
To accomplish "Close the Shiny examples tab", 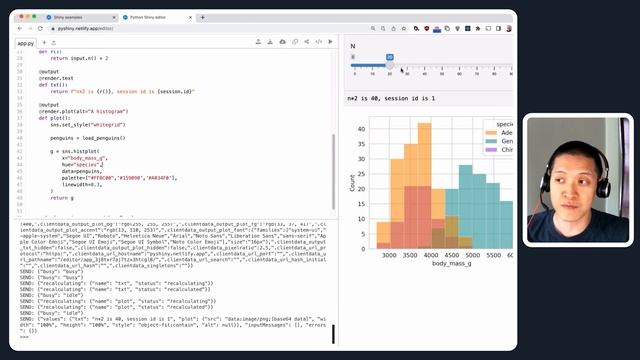I will coord(114,18).
